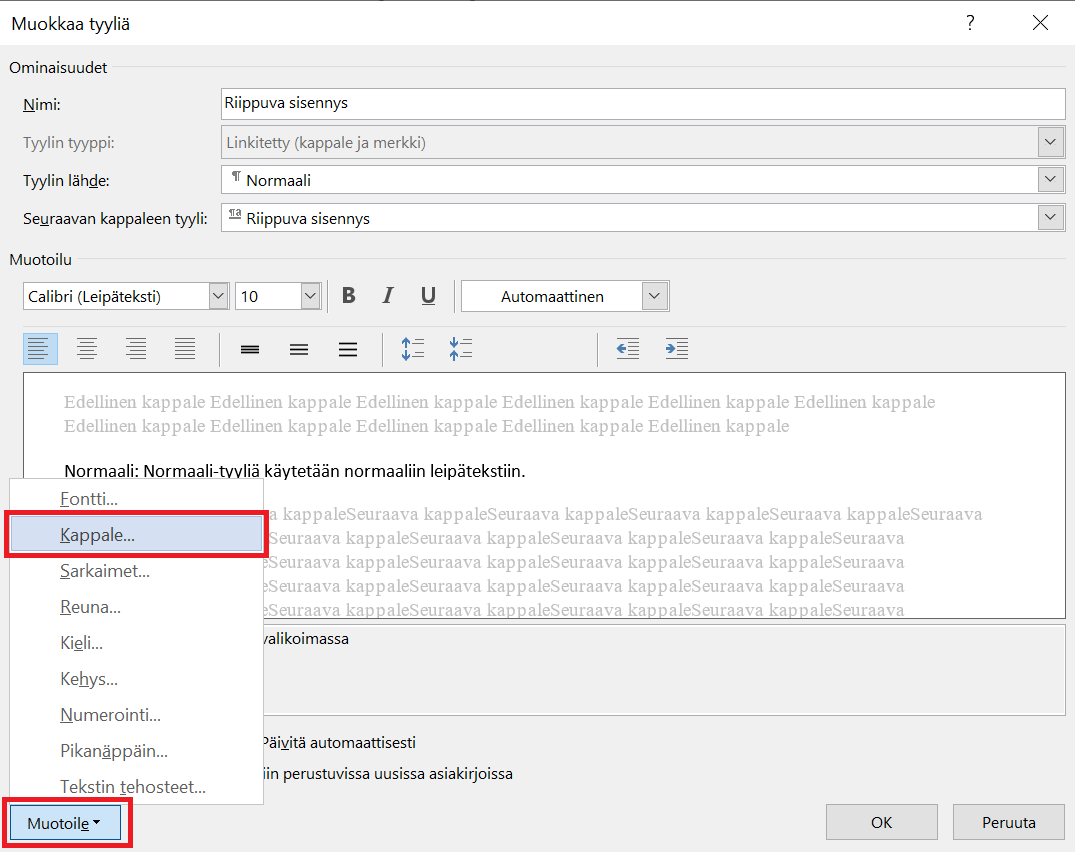
Task: Choose Kehys... from the menu
Action: click(136, 679)
